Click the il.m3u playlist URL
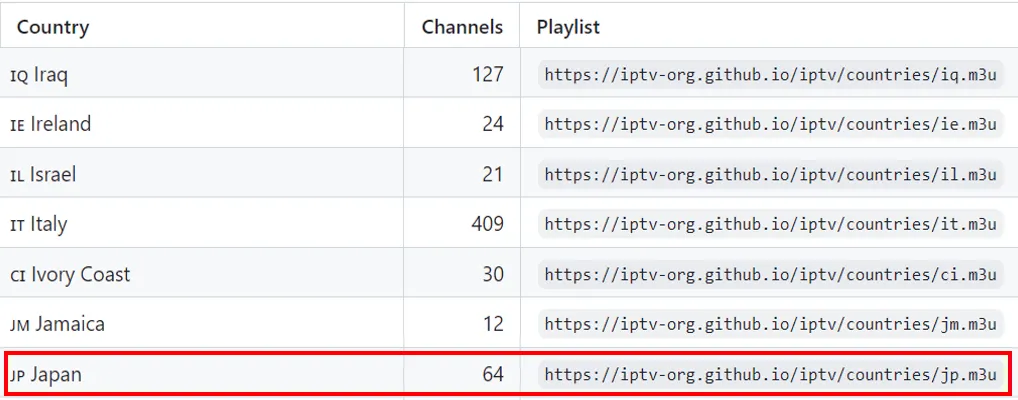Image resolution: width=1018 pixels, height=400 pixels. tap(771, 174)
